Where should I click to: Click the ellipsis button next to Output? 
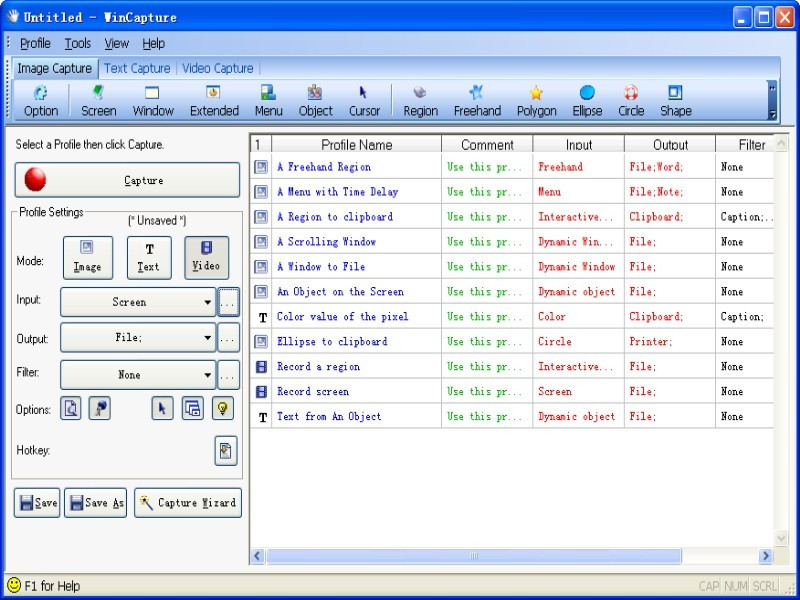point(228,337)
